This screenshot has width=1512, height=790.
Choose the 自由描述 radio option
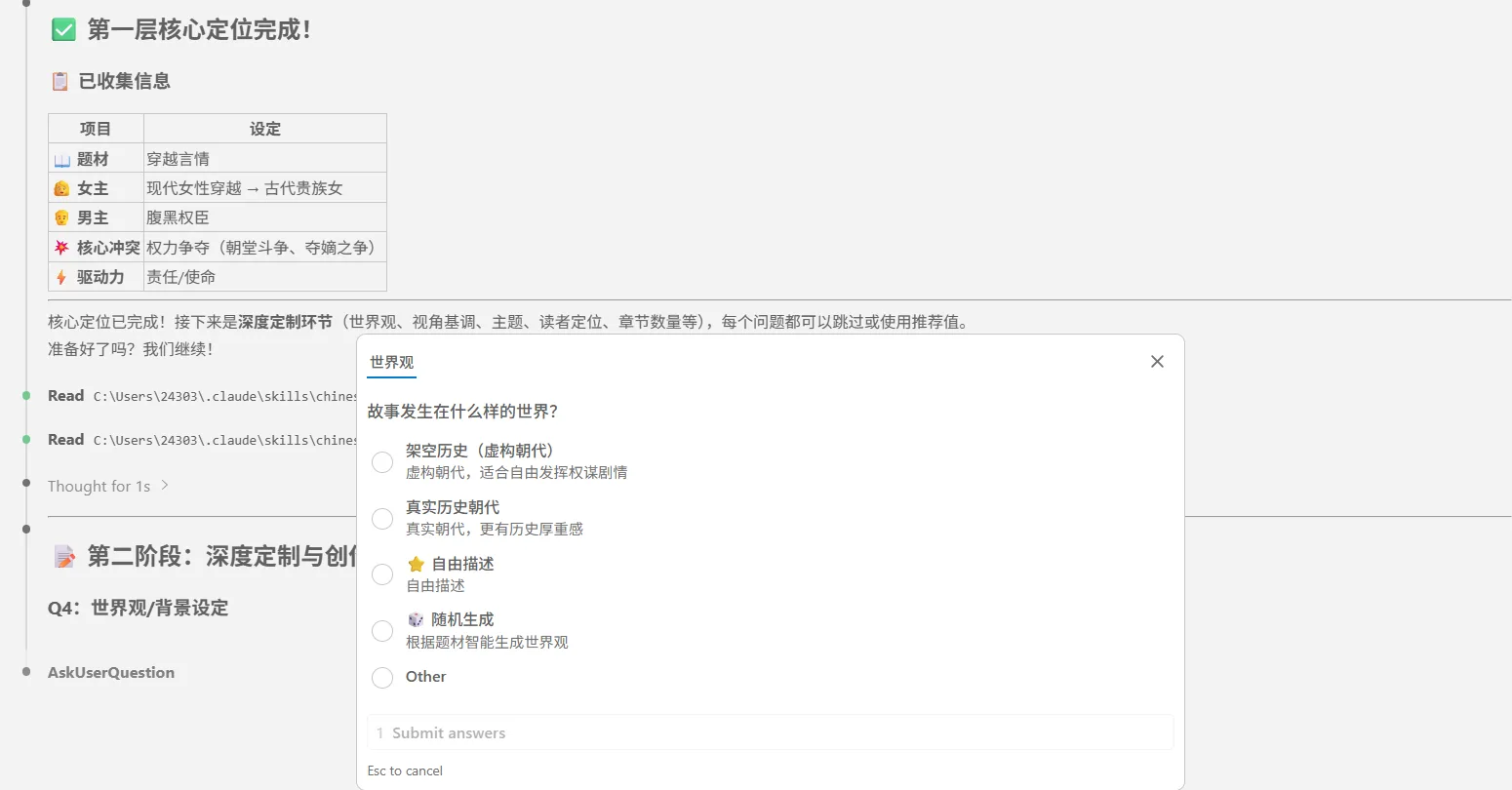point(382,574)
